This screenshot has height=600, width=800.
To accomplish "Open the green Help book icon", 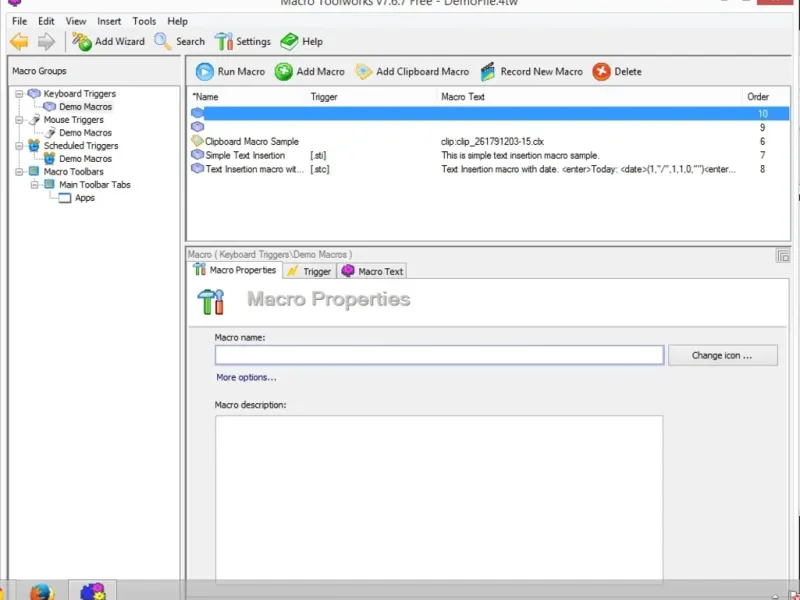I will point(289,41).
